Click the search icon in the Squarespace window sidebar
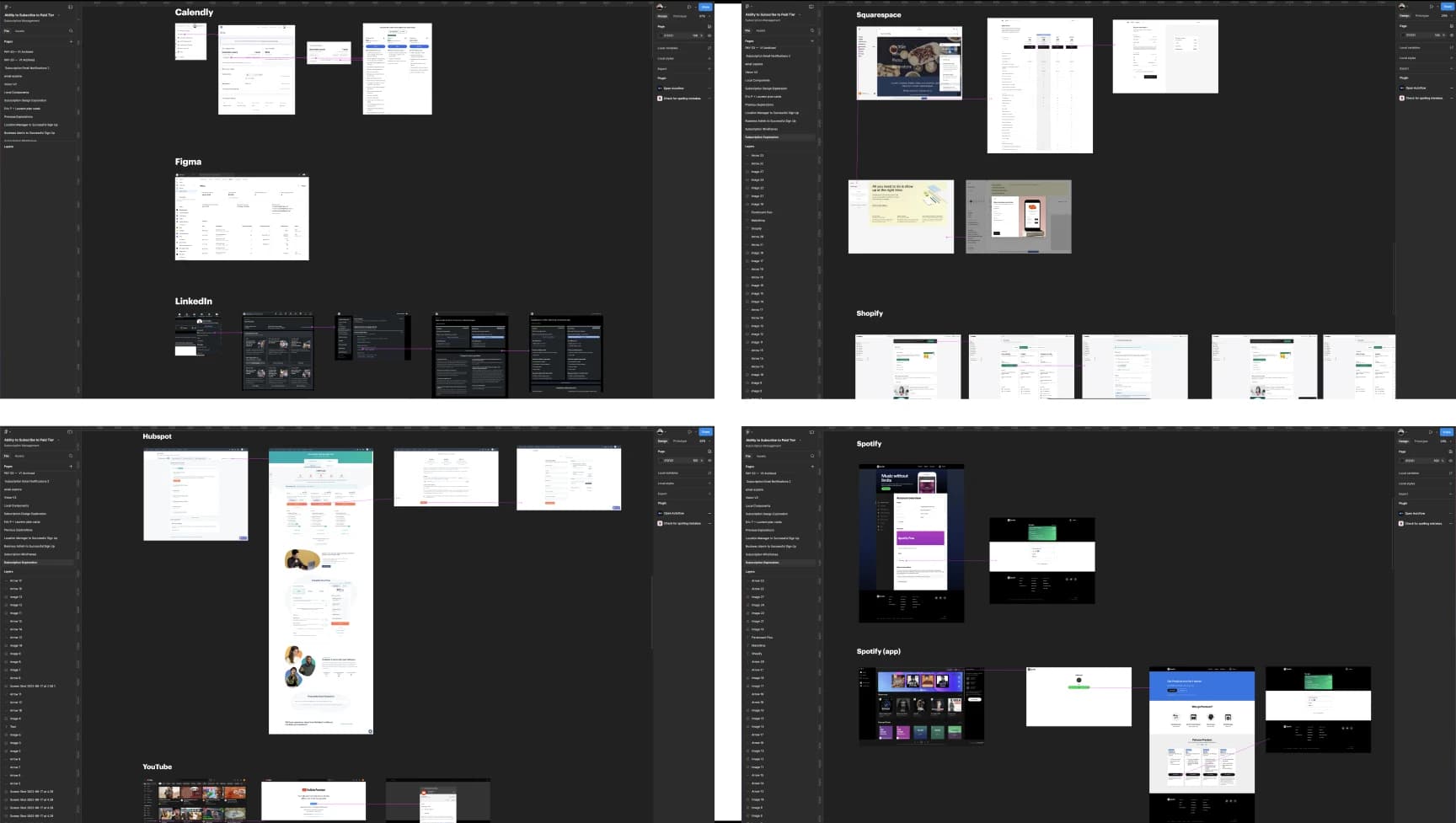Viewport: 1456px width, 823px height. 812,31
